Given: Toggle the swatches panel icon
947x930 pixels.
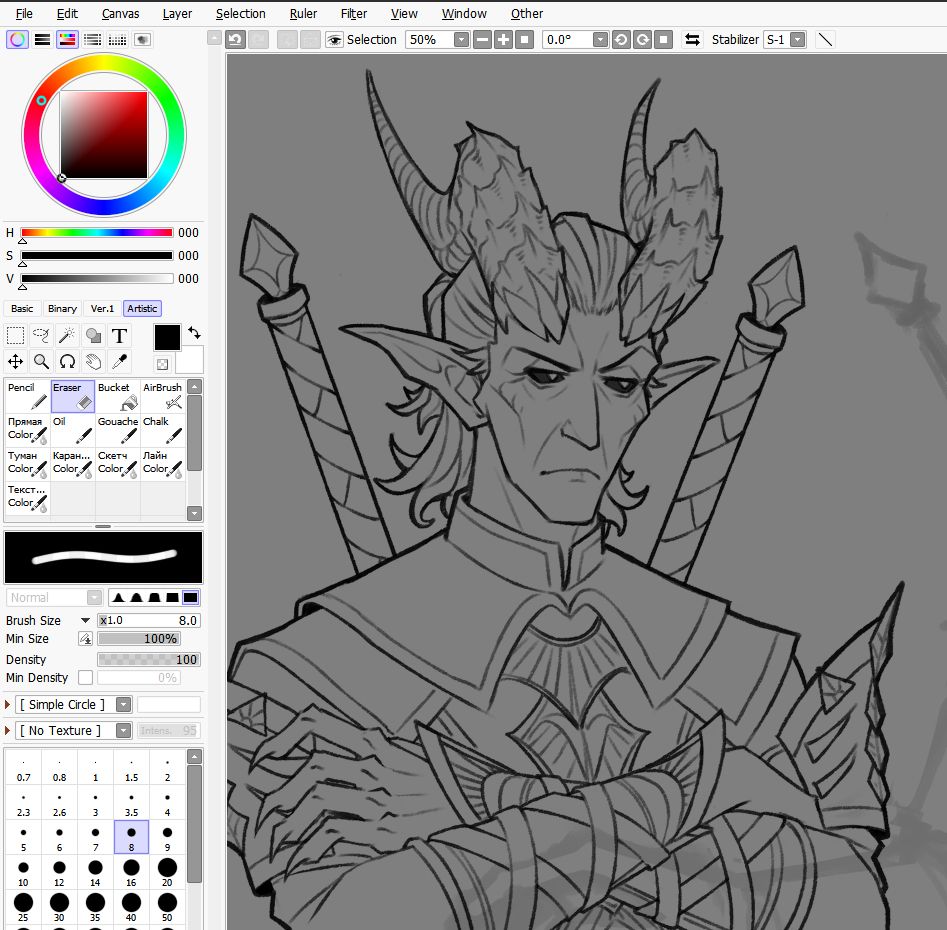Looking at the screenshot, I should [117, 40].
